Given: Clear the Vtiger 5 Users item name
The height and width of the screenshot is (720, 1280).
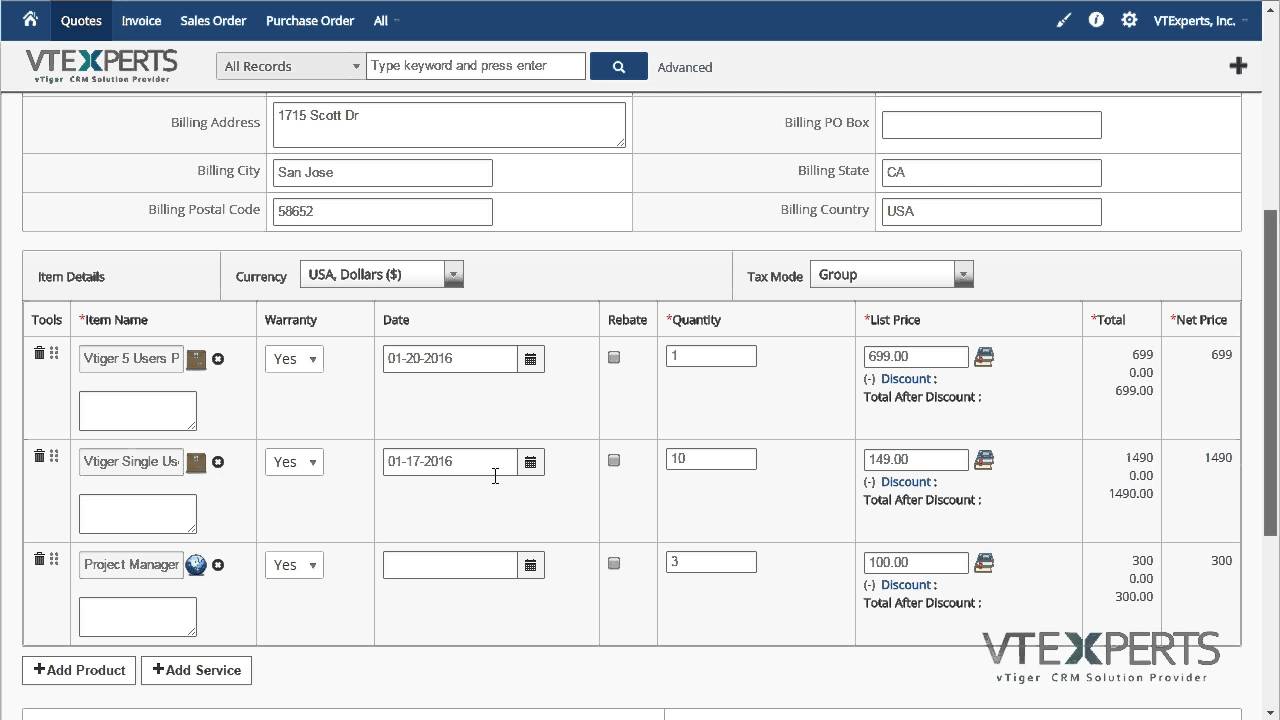Looking at the screenshot, I should tap(218, 359).
